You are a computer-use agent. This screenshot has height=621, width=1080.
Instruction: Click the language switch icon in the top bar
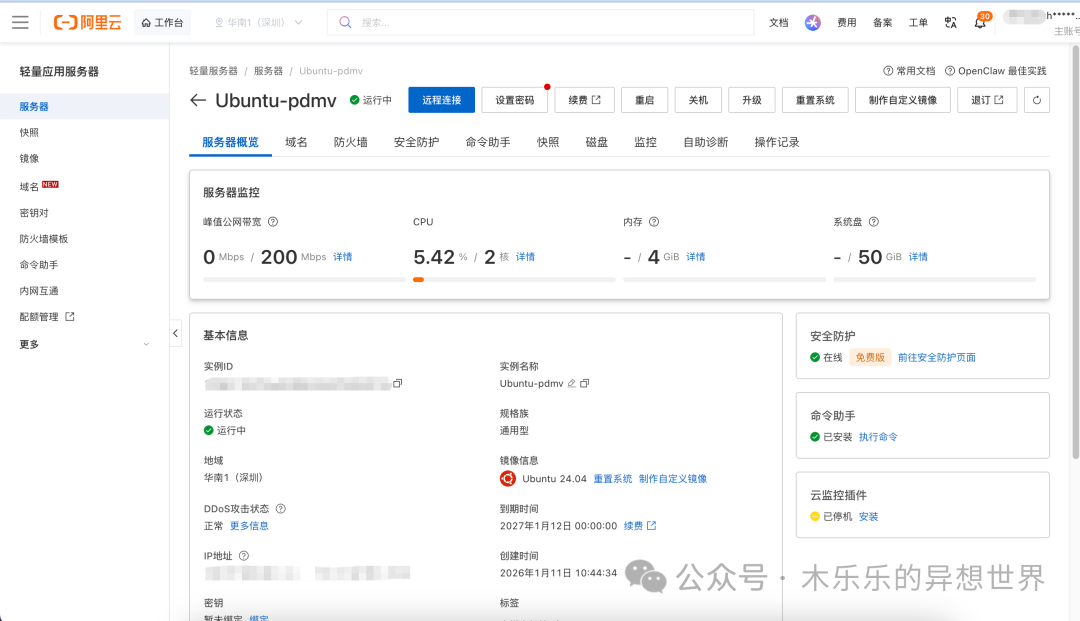coord(950,23)
